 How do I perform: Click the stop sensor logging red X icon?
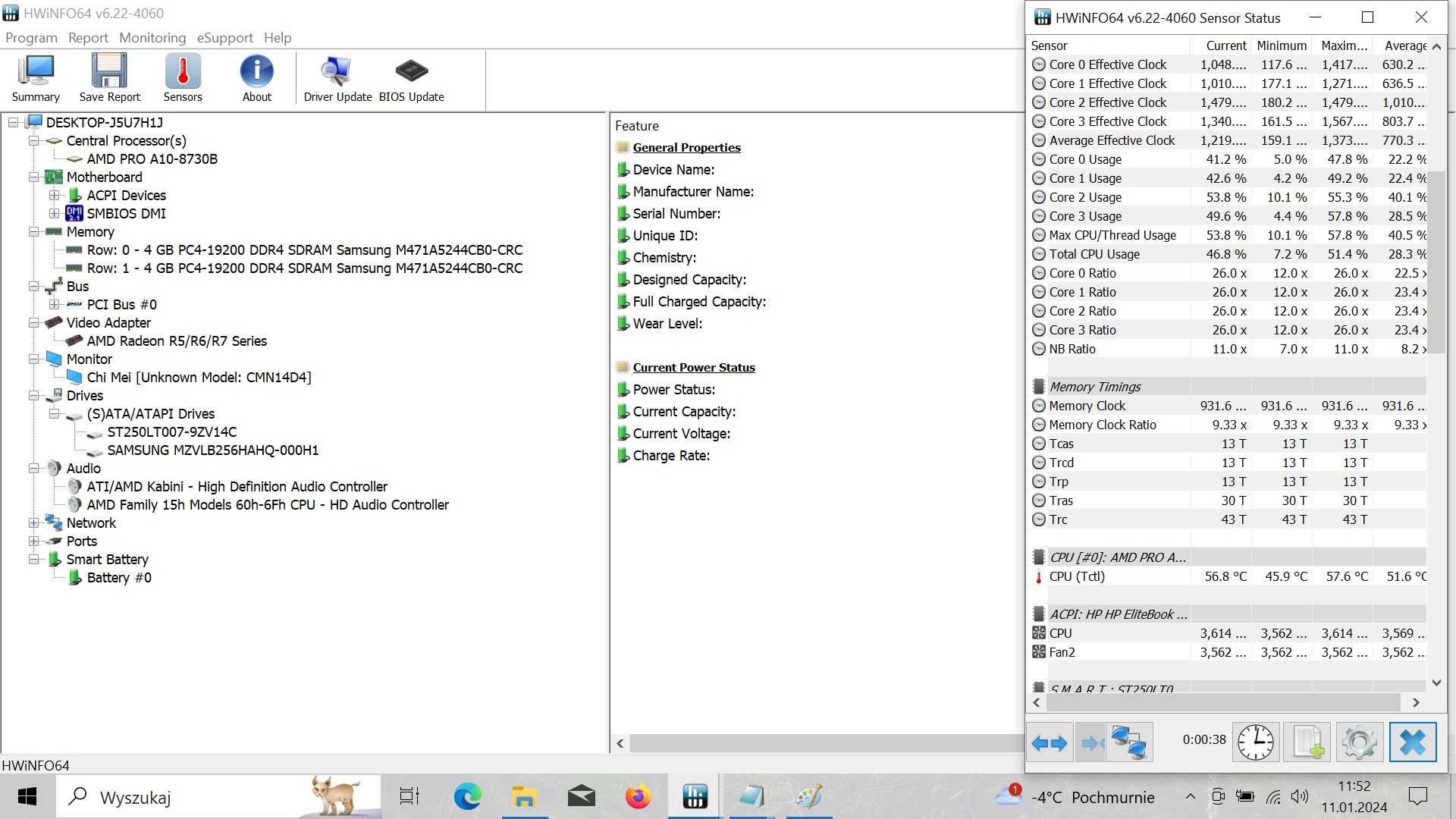point(1413,742)
